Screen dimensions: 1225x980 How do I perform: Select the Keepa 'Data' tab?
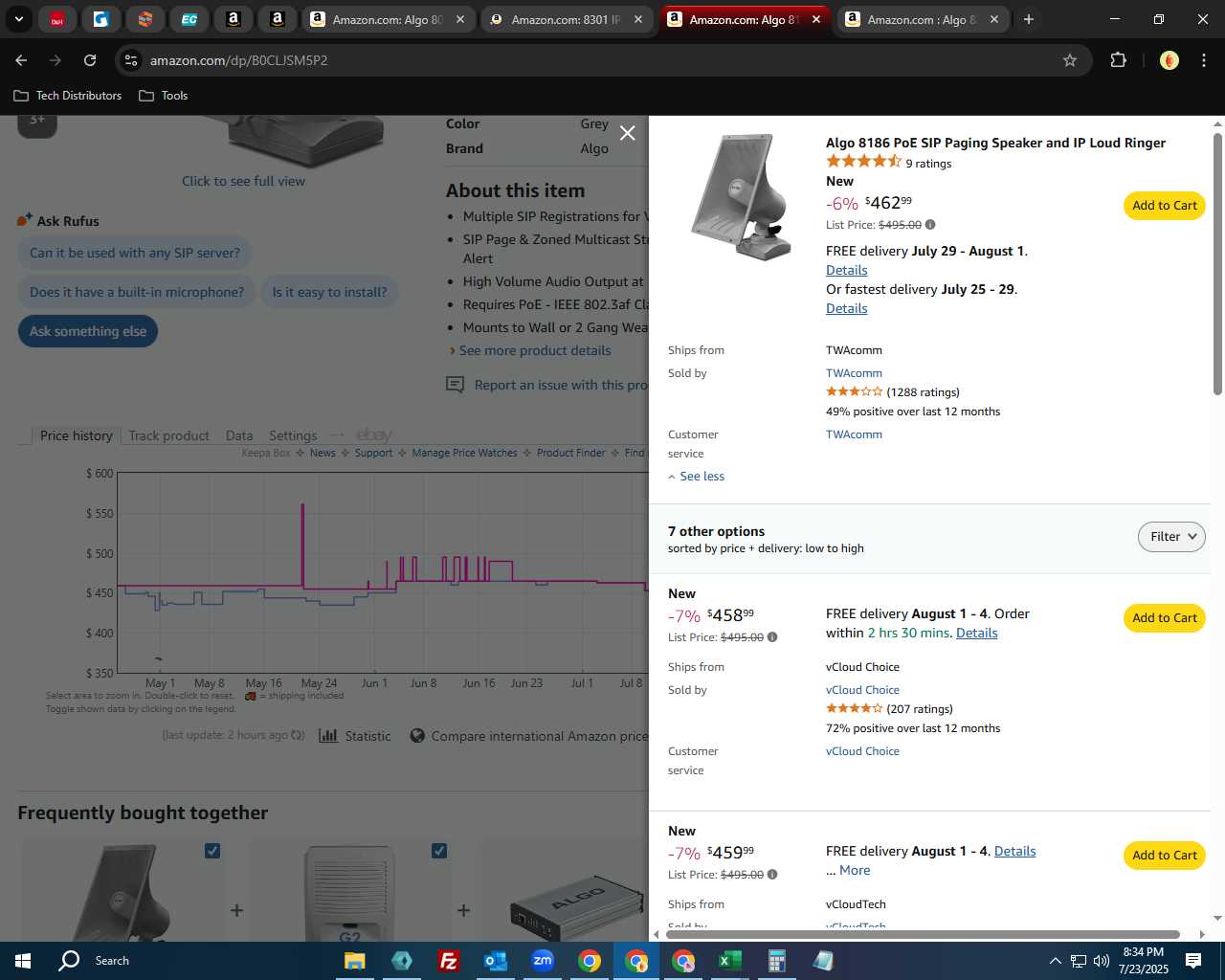[x=239, y=435]
